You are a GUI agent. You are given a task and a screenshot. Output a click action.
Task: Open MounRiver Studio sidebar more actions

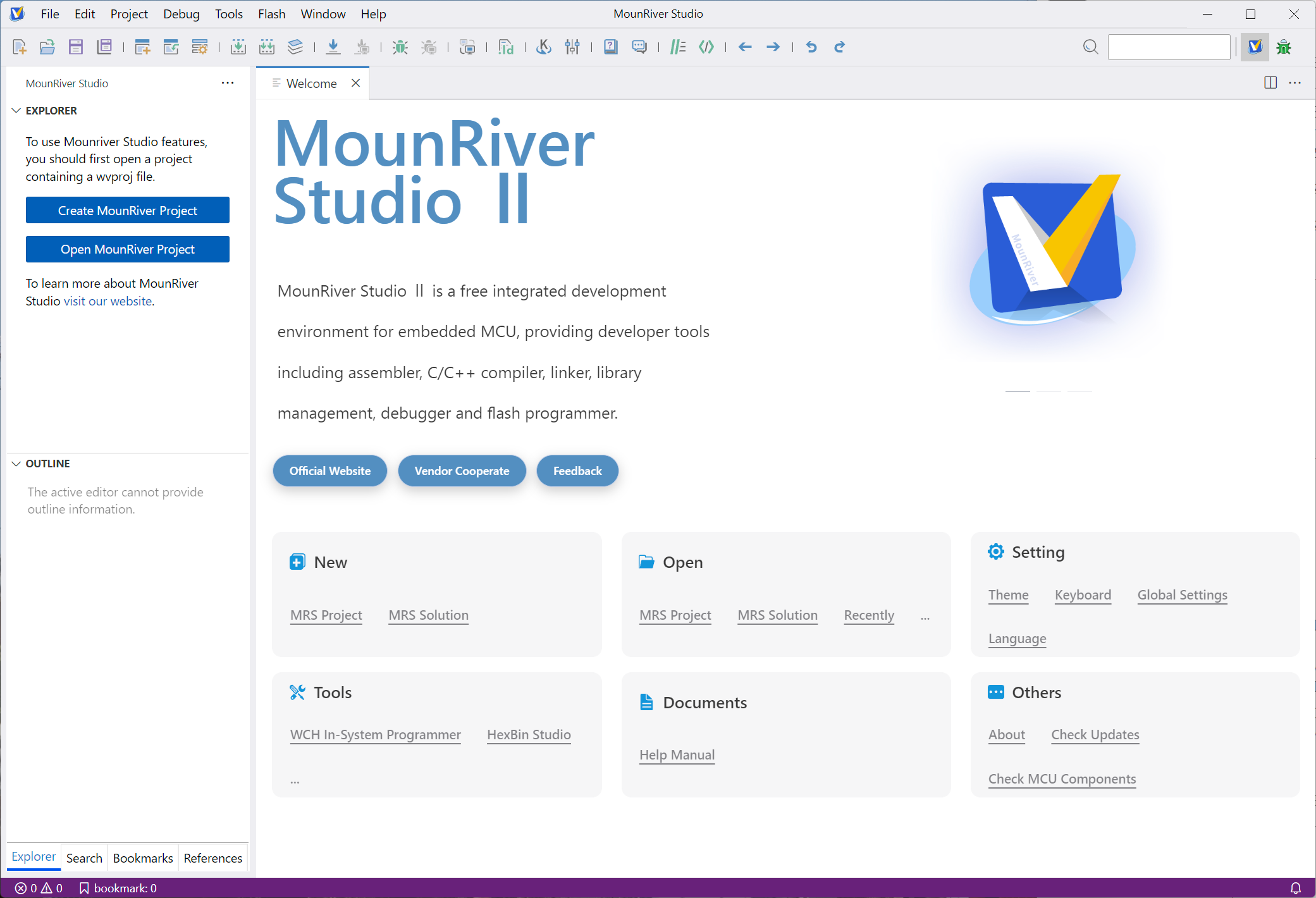228,83
